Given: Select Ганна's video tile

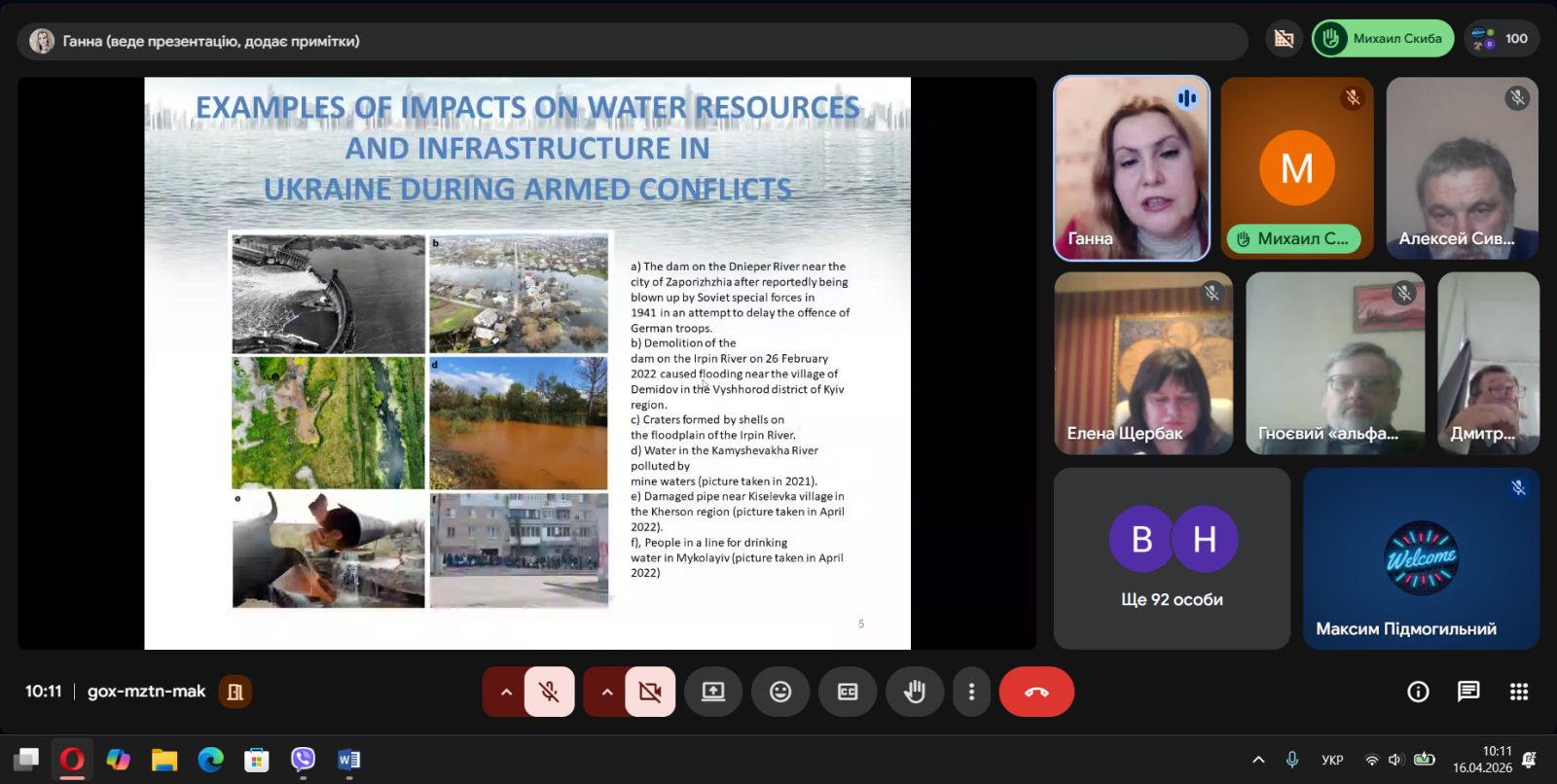Looking at the screenshot, I should 1132,168.
